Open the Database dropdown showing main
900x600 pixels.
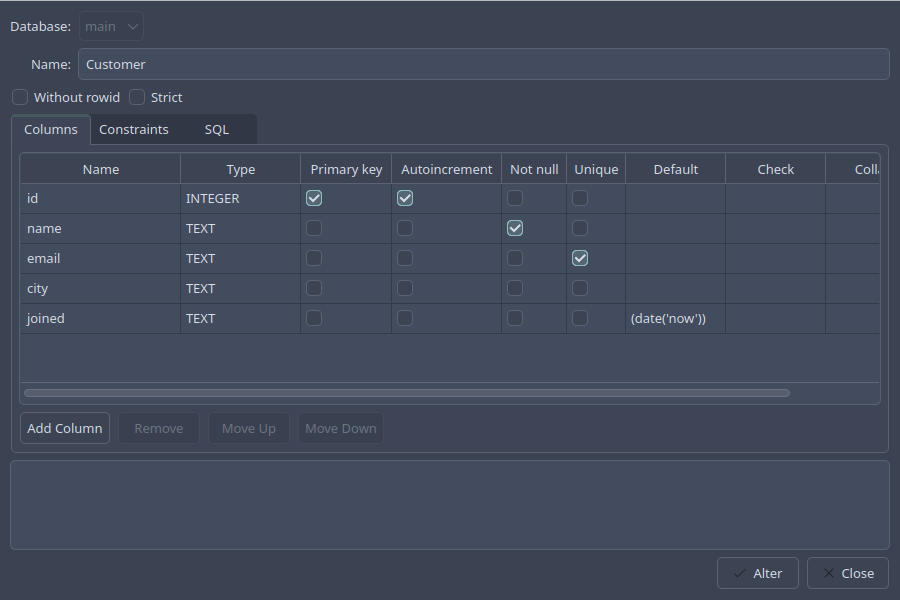coord(111,26)
